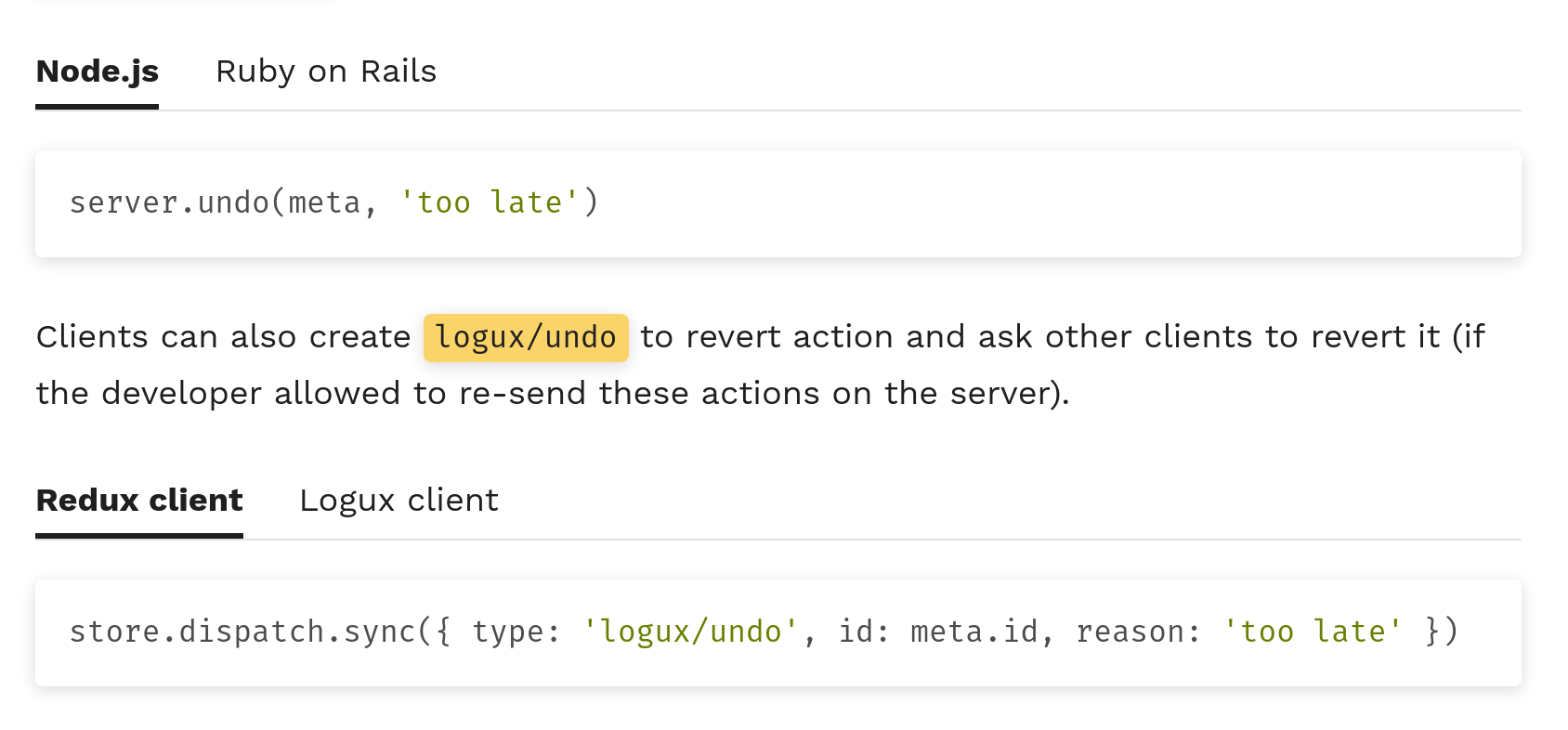
Task: Click the 'too late' reason value in dispatch code
Action: tap(1315, 632)
